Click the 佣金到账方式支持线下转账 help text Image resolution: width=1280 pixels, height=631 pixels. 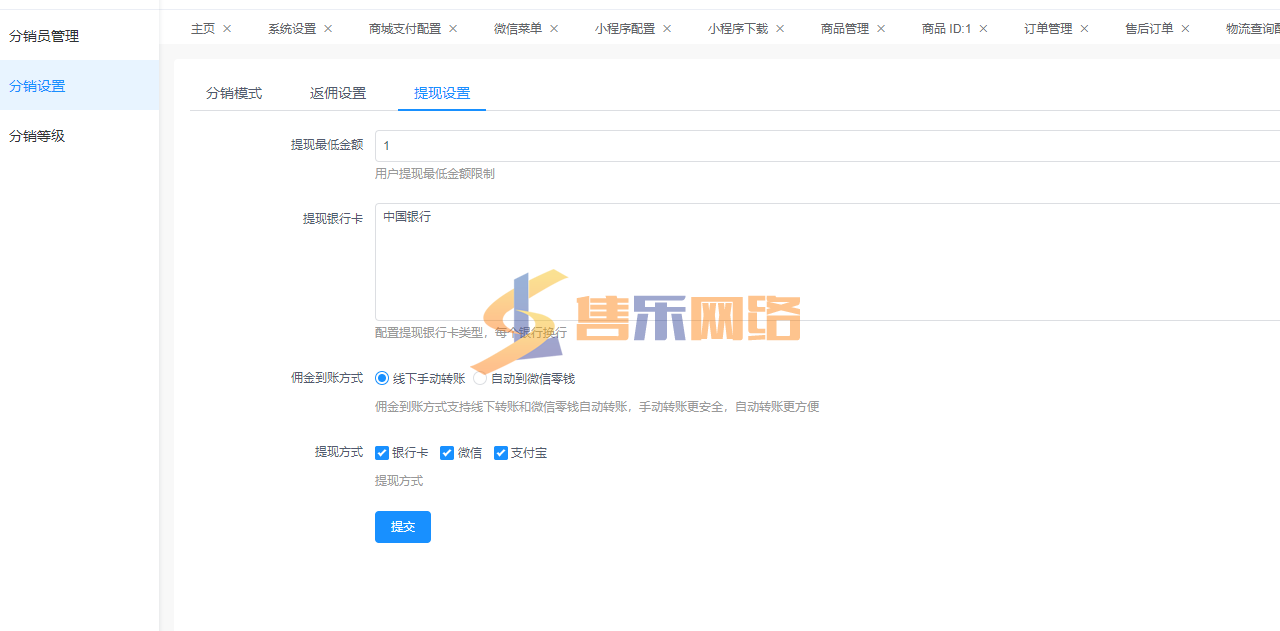click(597, 407)
